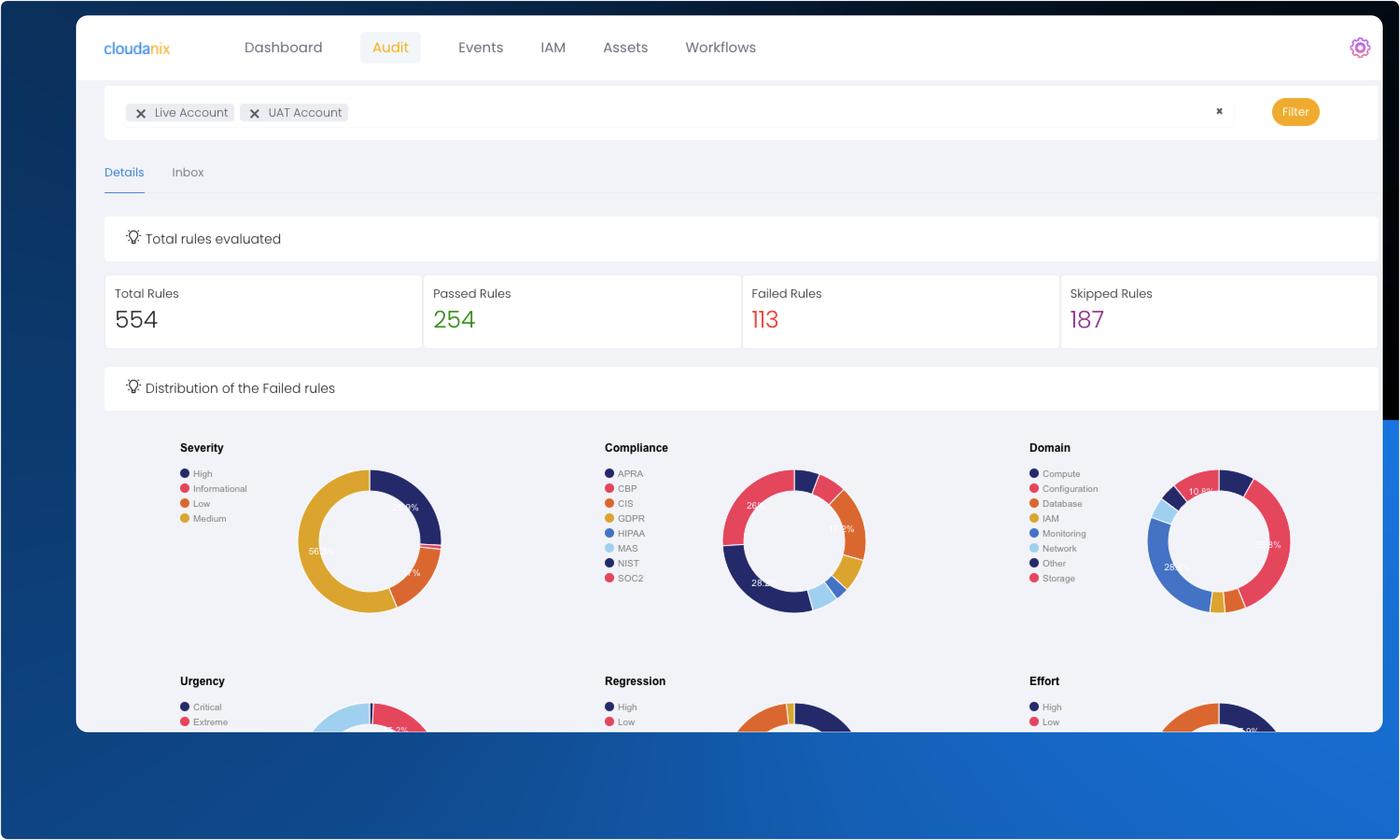Switch to the Inbox tab

point(187,172)
